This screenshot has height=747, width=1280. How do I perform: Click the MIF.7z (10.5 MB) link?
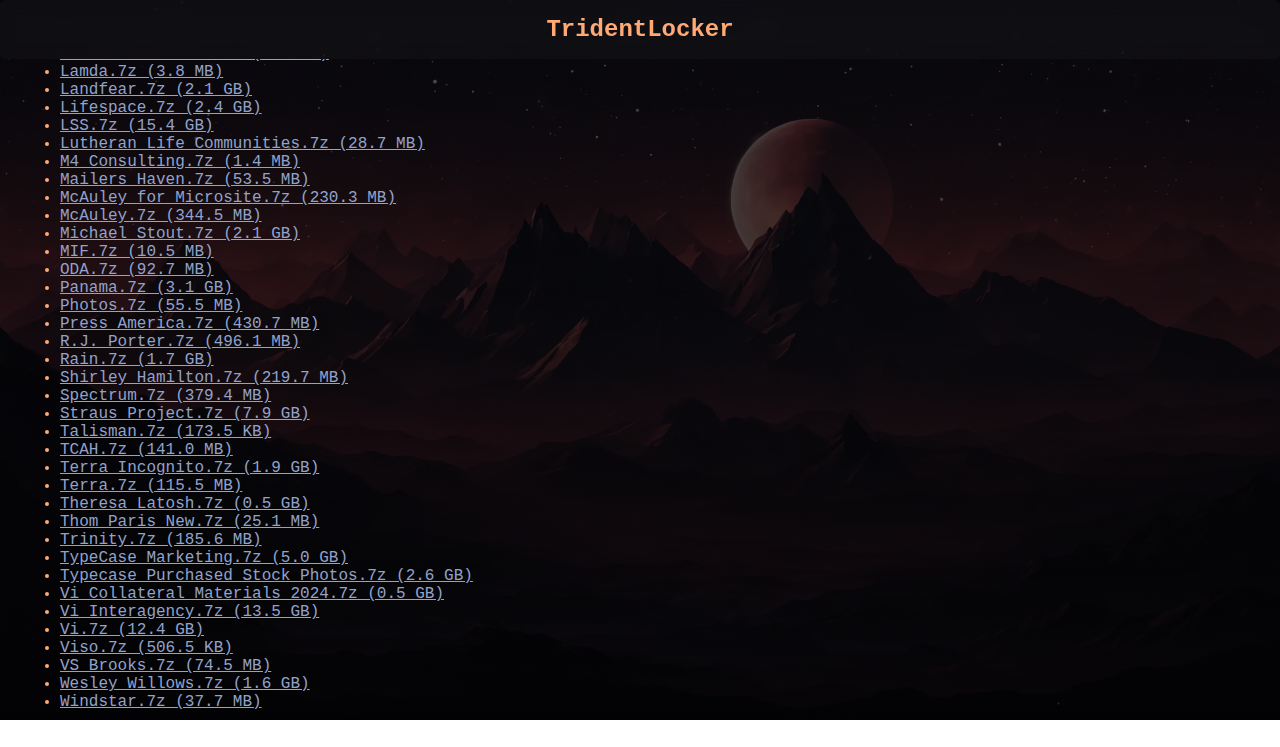136,252
